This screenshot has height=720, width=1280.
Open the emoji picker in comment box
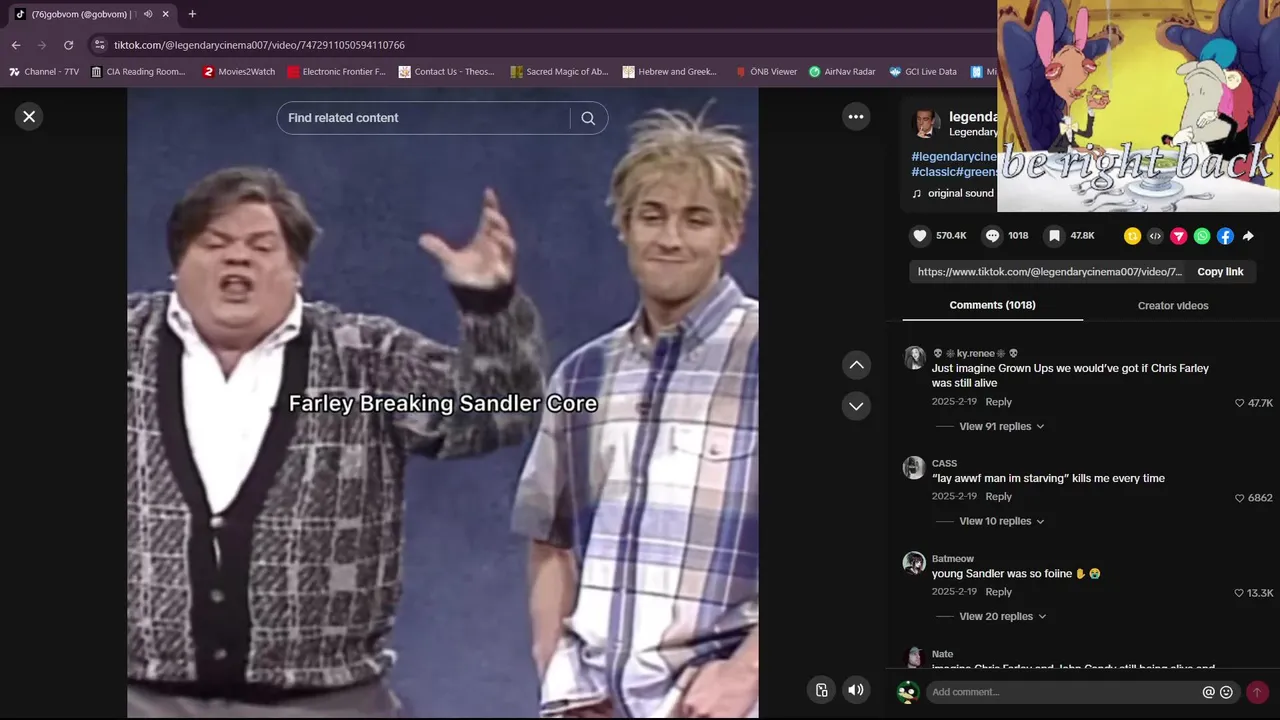1227,692
